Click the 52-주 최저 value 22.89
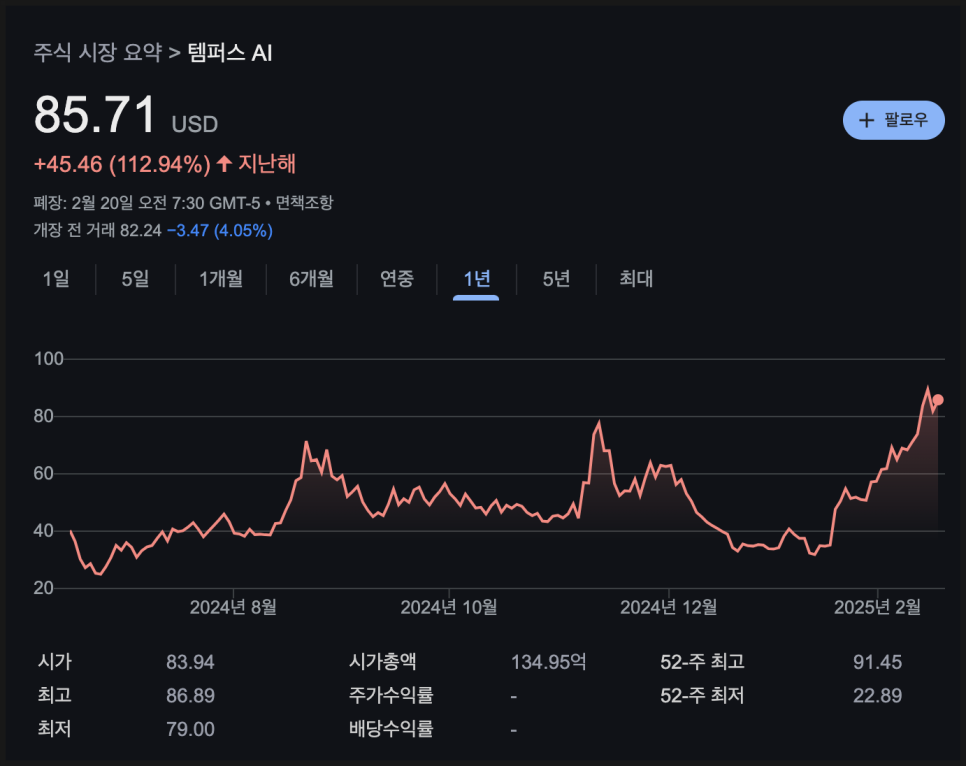This screenshot has height=766, width=966. pyautogui.click(x=877, y=696)
